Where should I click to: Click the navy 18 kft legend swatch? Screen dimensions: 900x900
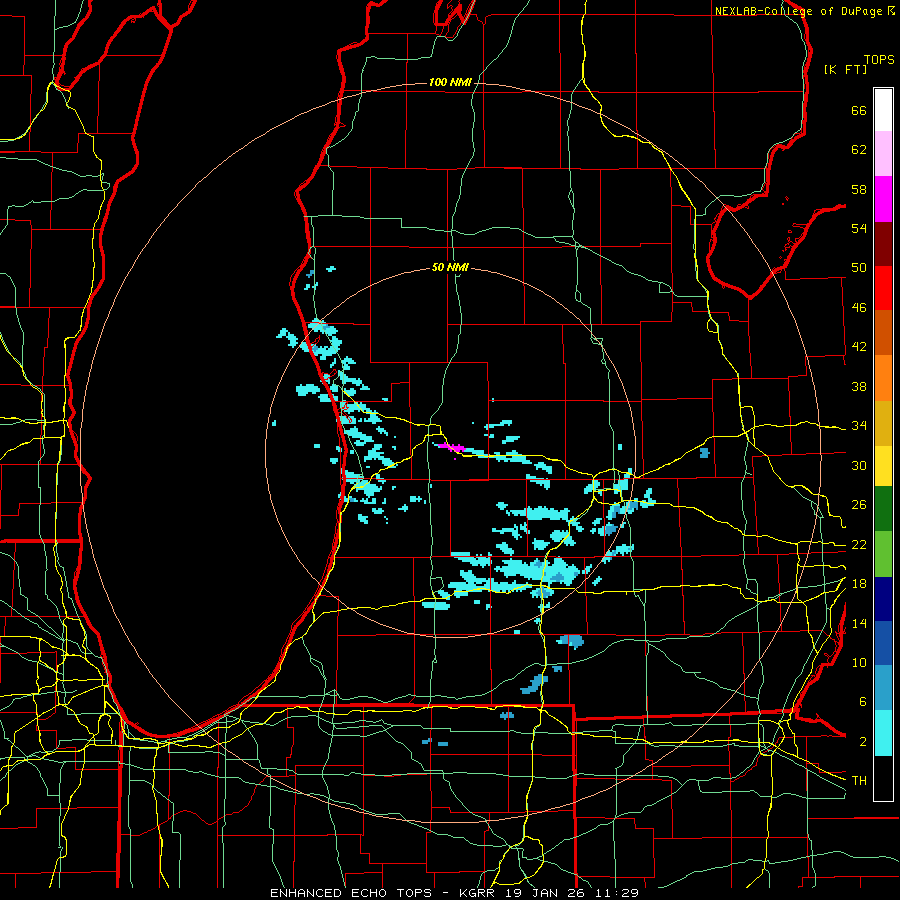883,599
